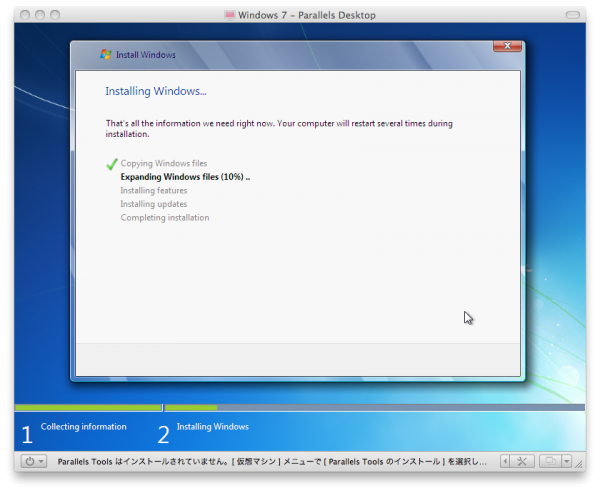Select the "Copying Windows files" step text
Screen dimensions: 600x493
[x=164, y=163]
